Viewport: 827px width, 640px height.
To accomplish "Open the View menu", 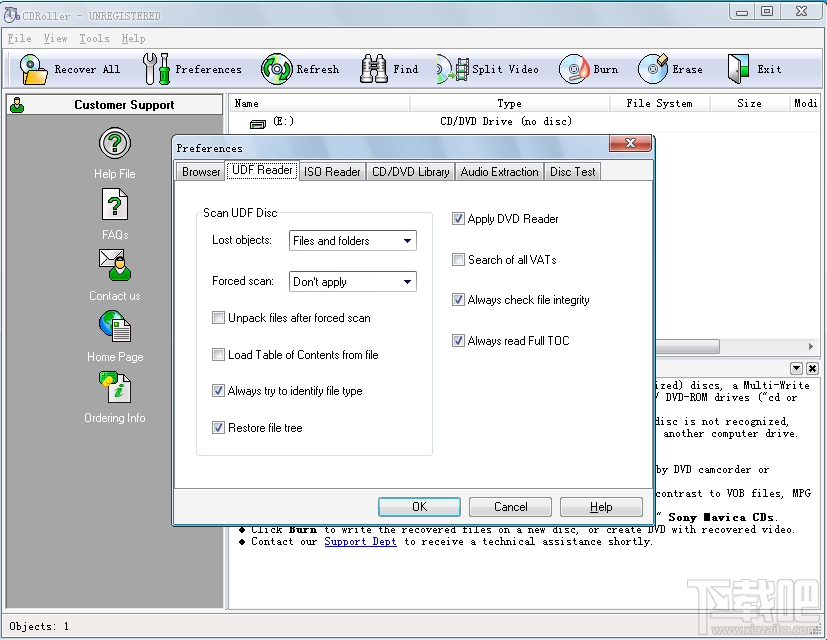I will 55,39.
